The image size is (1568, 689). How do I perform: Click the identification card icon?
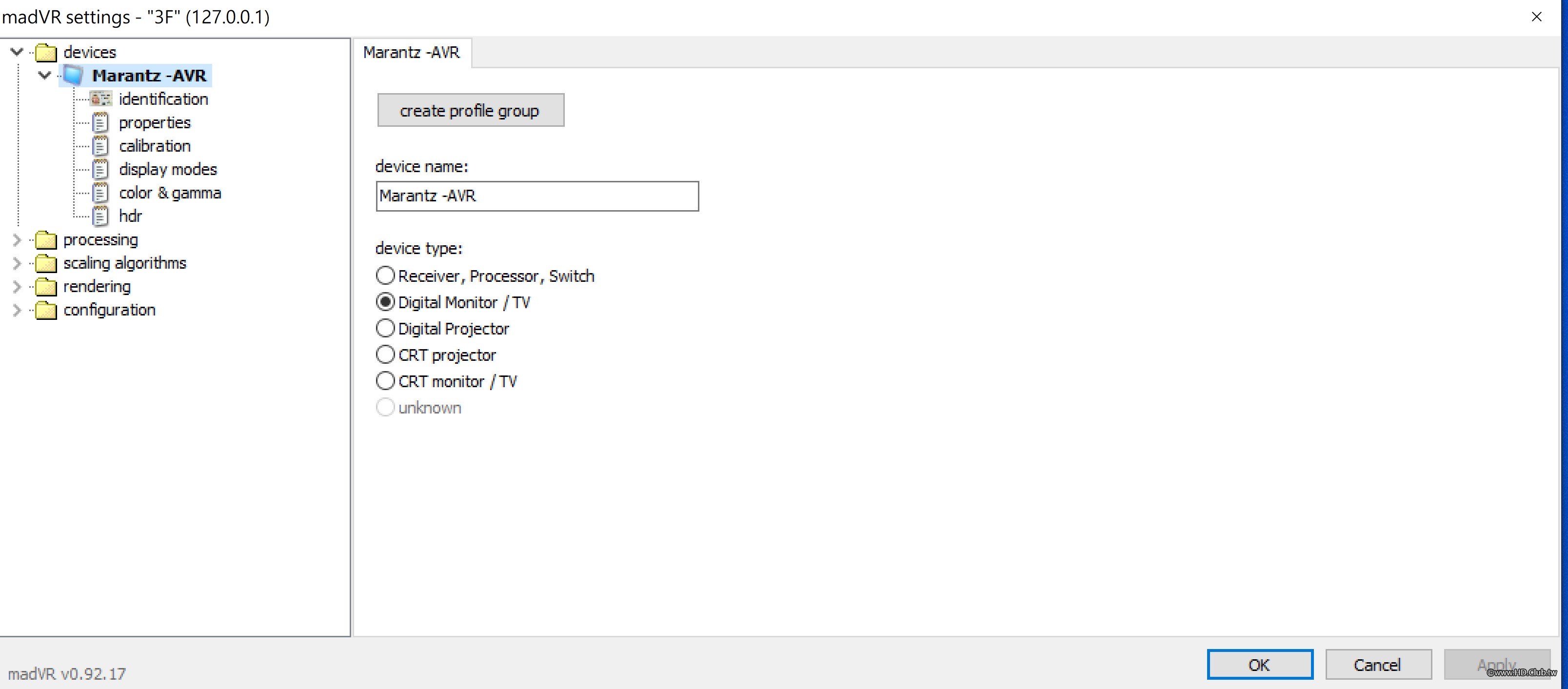[100, 98]
